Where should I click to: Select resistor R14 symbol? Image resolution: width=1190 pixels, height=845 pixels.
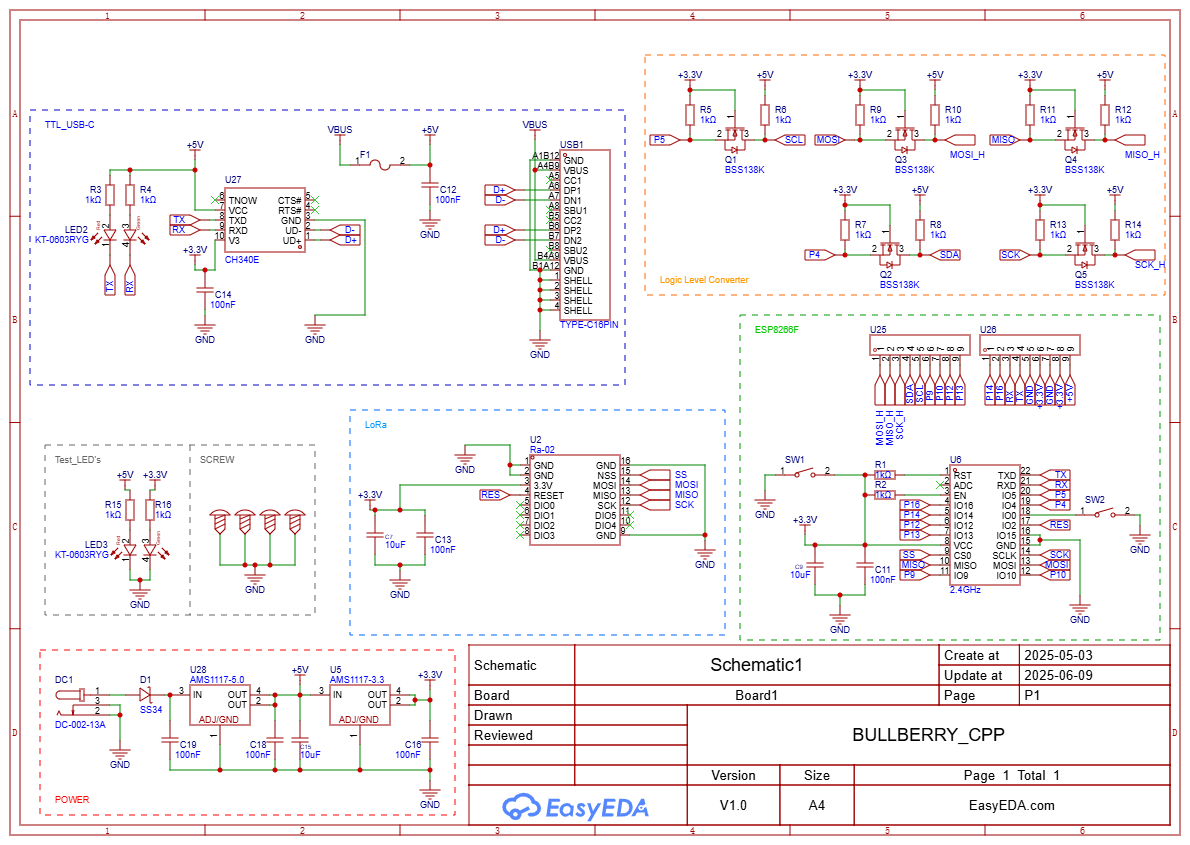tap(1115, 230)
